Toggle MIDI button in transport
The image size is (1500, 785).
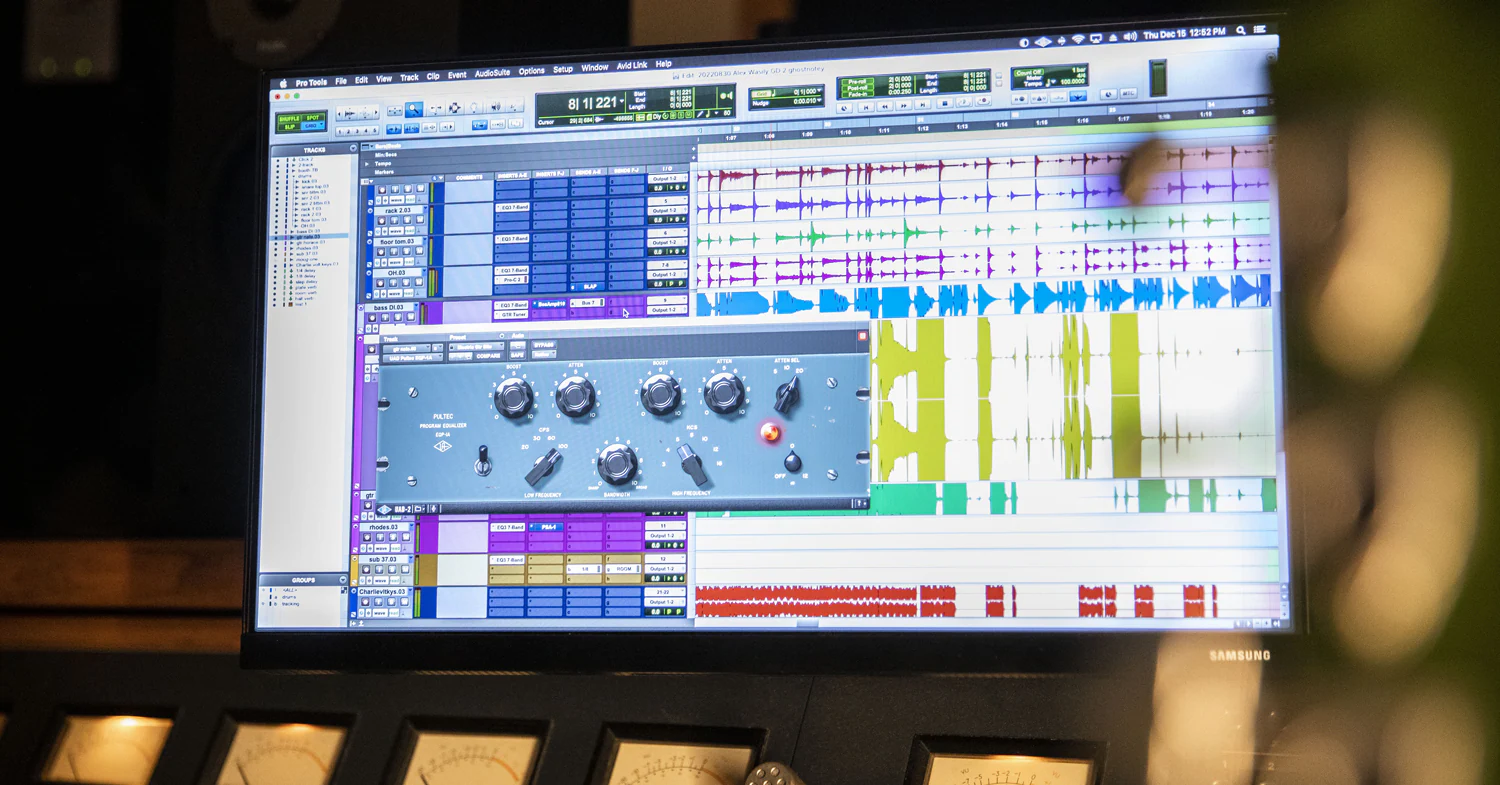pos(1129,94)
